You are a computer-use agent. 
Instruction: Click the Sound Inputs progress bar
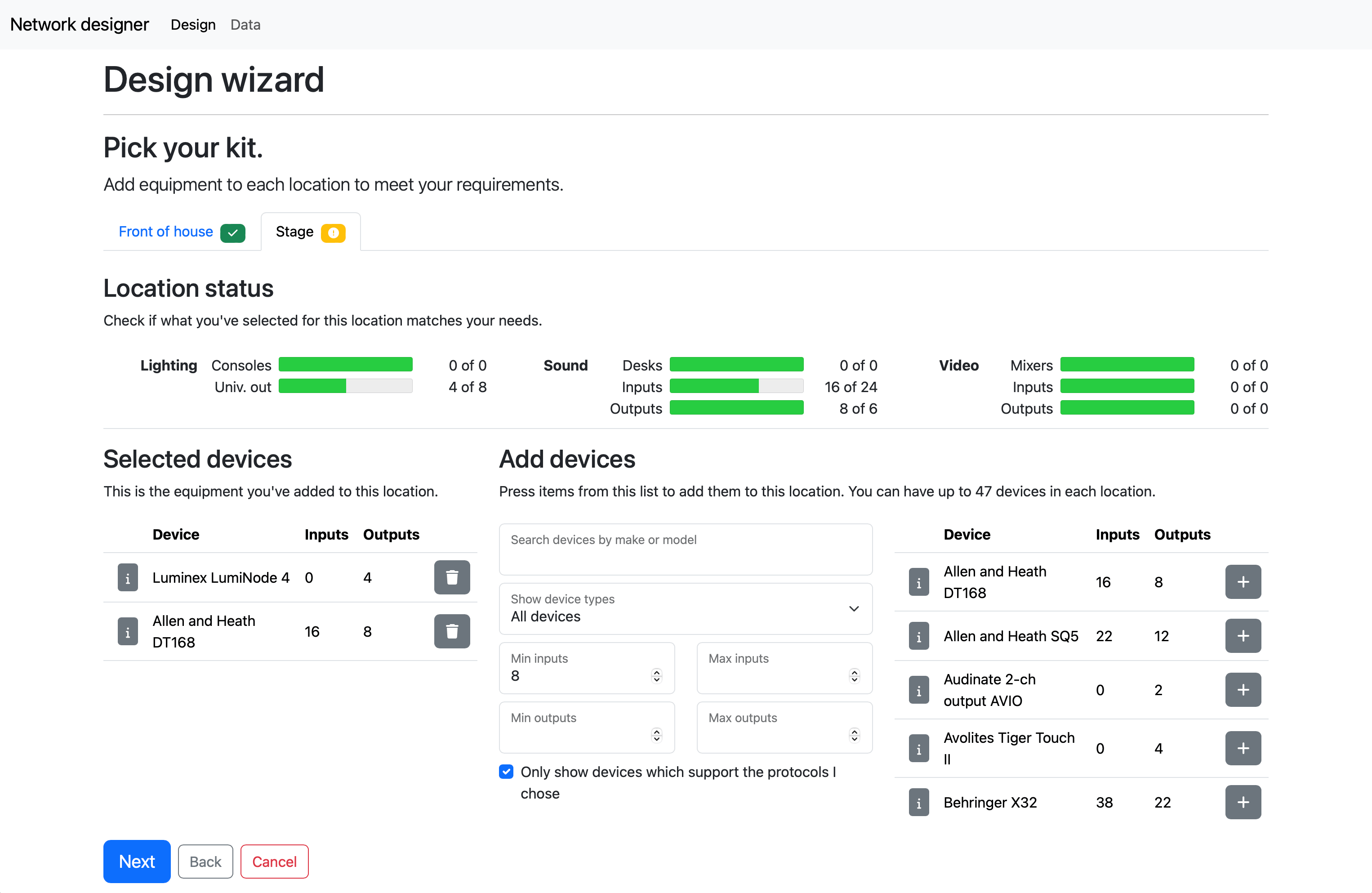736,386
